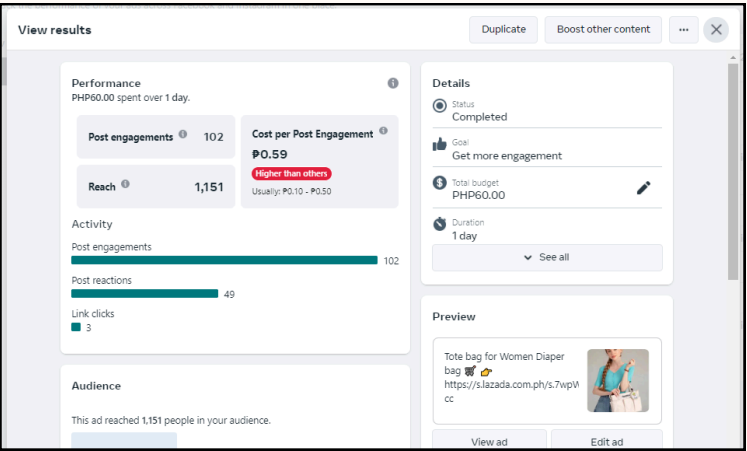Click the Performance info icon
Screen dimensions: 747x451
pos(393,83)
